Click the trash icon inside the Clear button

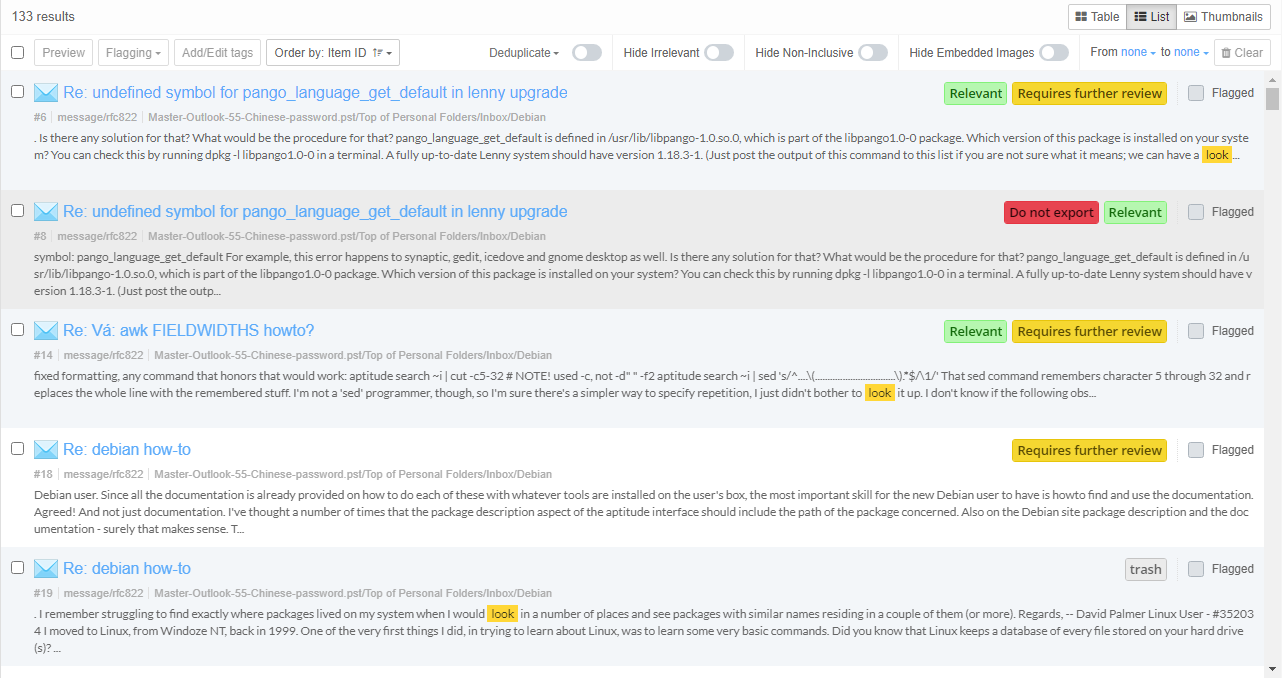tap(1227, 52)
